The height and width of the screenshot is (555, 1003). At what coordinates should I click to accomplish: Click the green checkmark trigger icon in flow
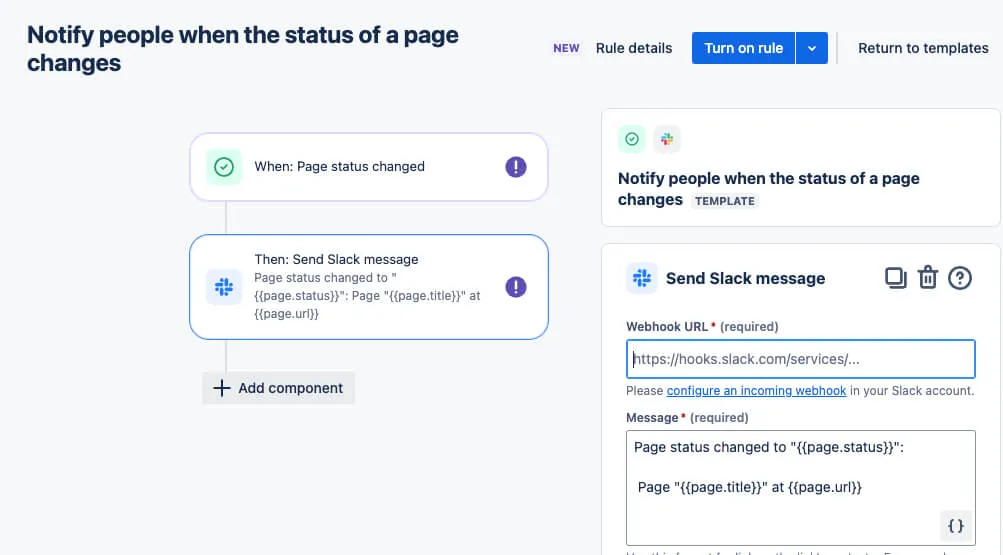click(x=224, y=167)
